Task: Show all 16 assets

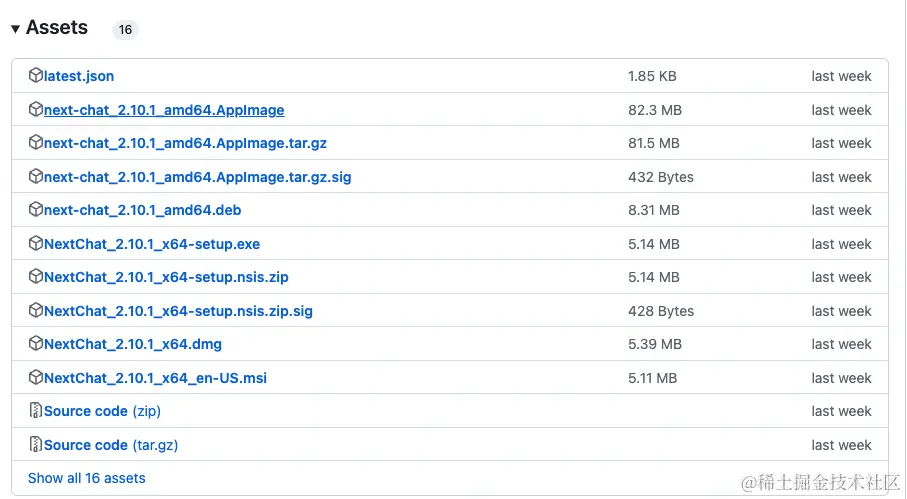Action: point(87,478)
